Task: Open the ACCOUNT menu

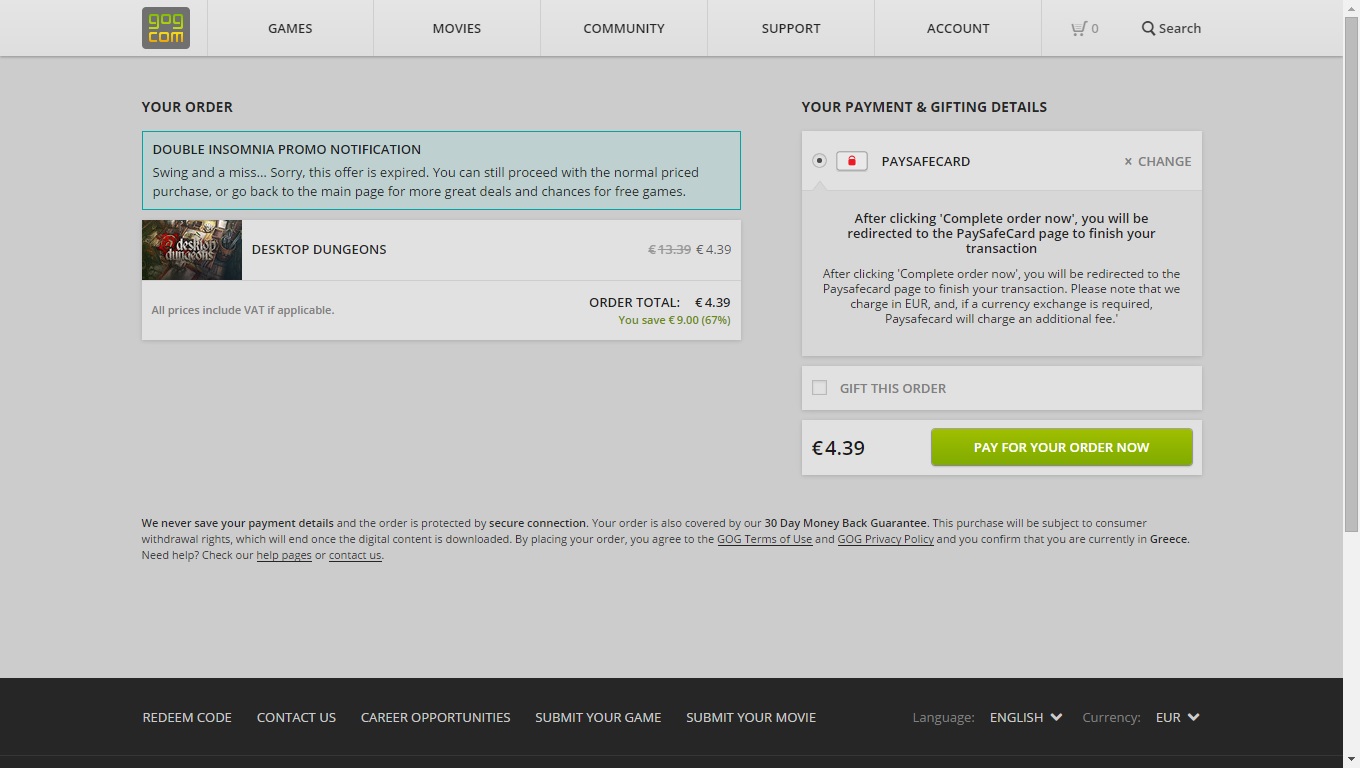Action: pos(958,28)
